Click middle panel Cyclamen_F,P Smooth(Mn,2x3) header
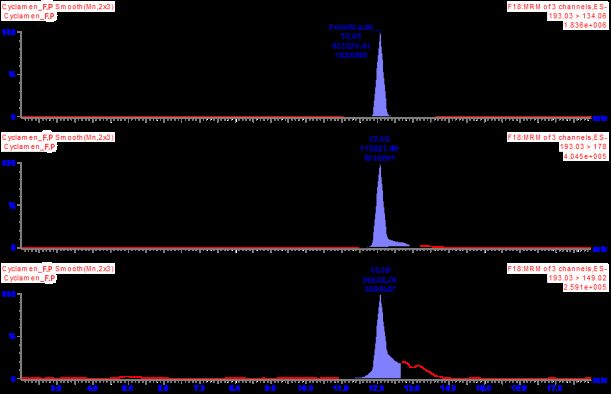The height and width of the screenshot is (394, 611). [58, 138]
